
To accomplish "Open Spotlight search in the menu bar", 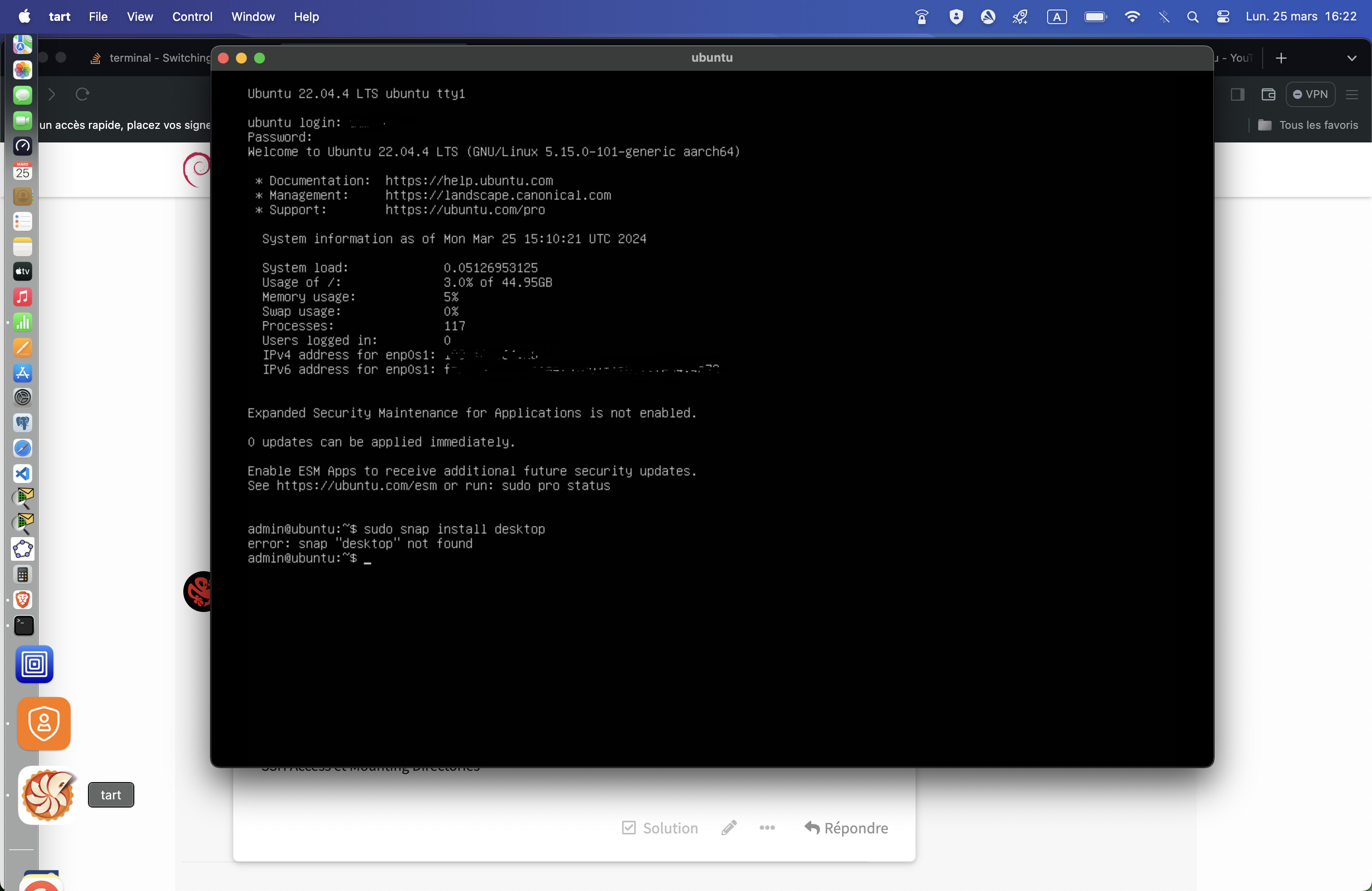I will point(1193,17).
